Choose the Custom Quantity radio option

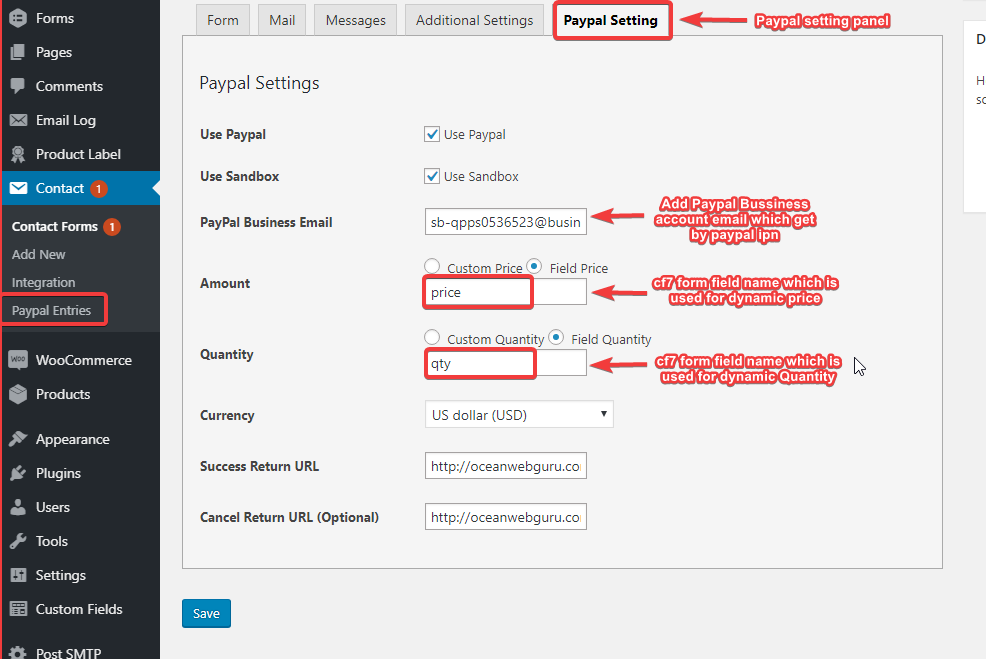(x=432, y=337)
